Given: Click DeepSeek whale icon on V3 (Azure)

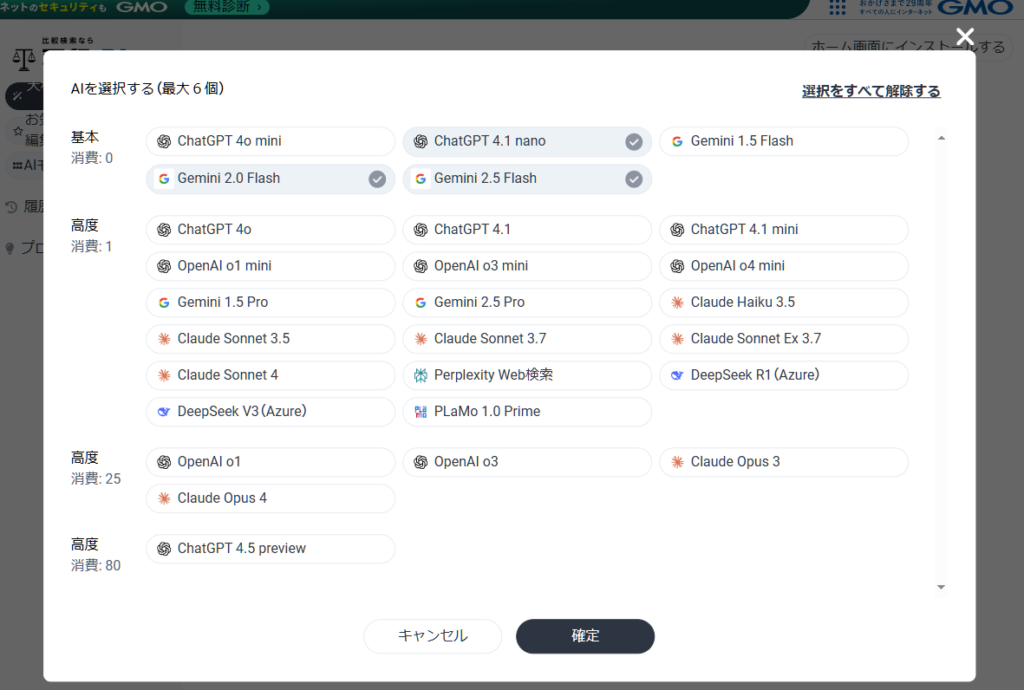Looking at the screenshot, I should coord(164,412).
